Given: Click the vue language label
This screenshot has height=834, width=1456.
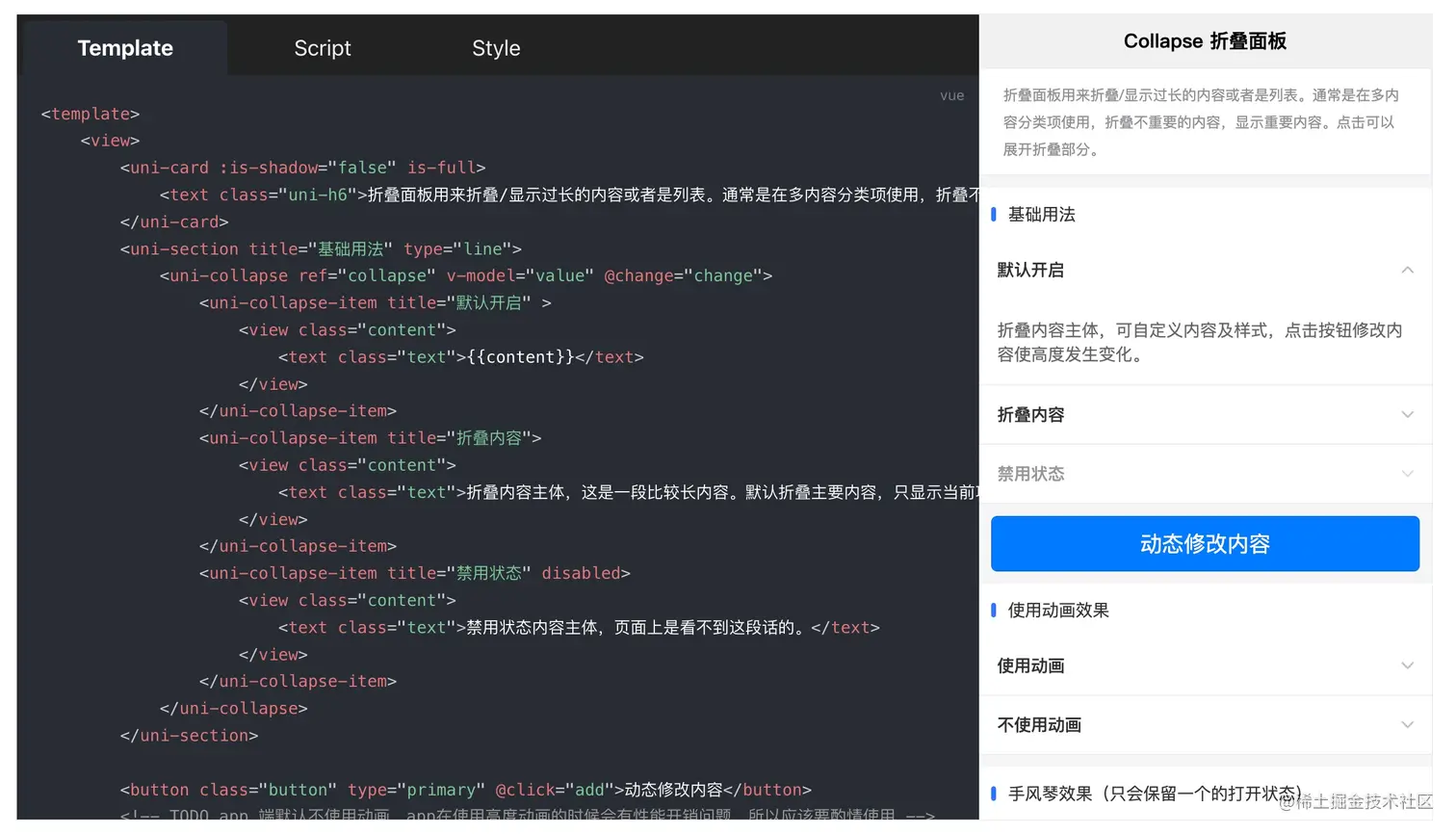Looking at the screenshot, I should (951, 95).
